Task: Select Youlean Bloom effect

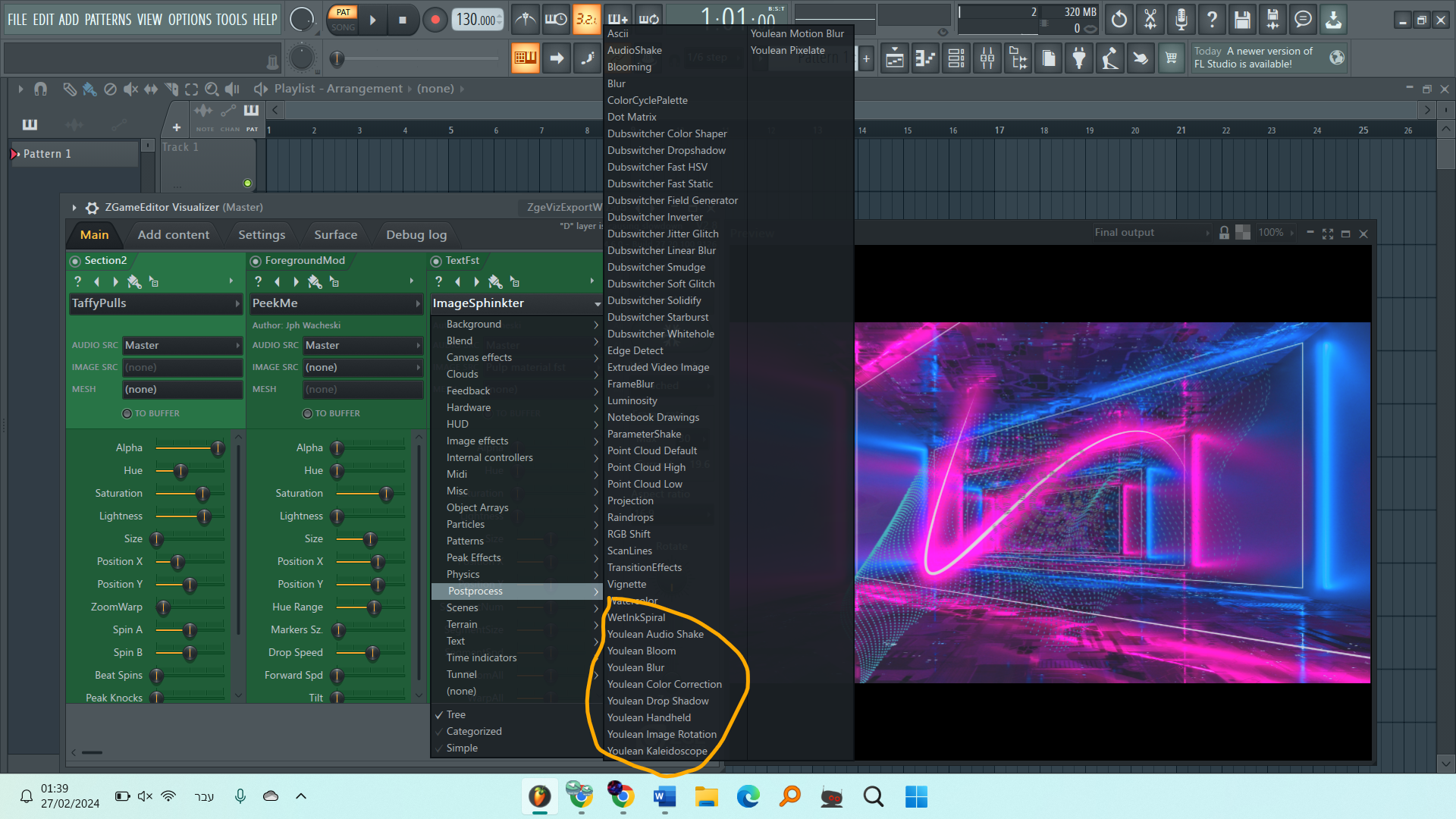Action: point(642,651)
